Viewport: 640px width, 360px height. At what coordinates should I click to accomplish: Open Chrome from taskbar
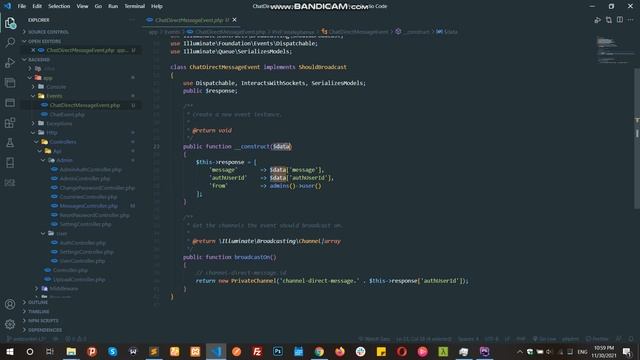[319, 351]
